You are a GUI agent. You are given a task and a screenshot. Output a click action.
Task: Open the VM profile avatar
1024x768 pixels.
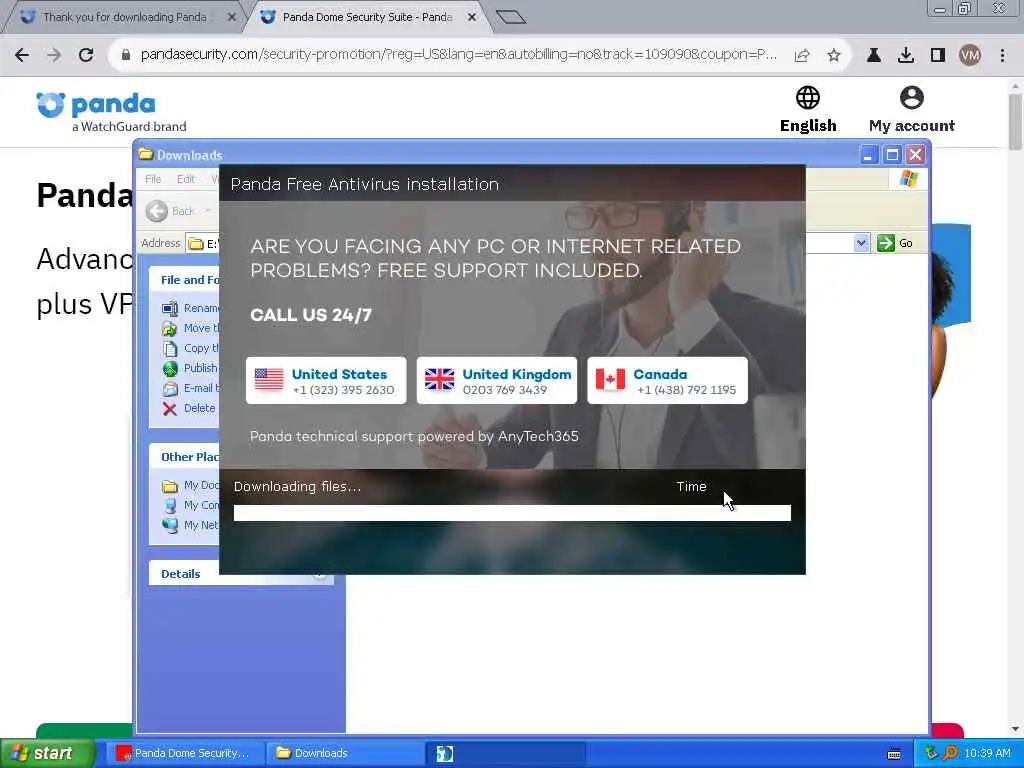[970, 56]
